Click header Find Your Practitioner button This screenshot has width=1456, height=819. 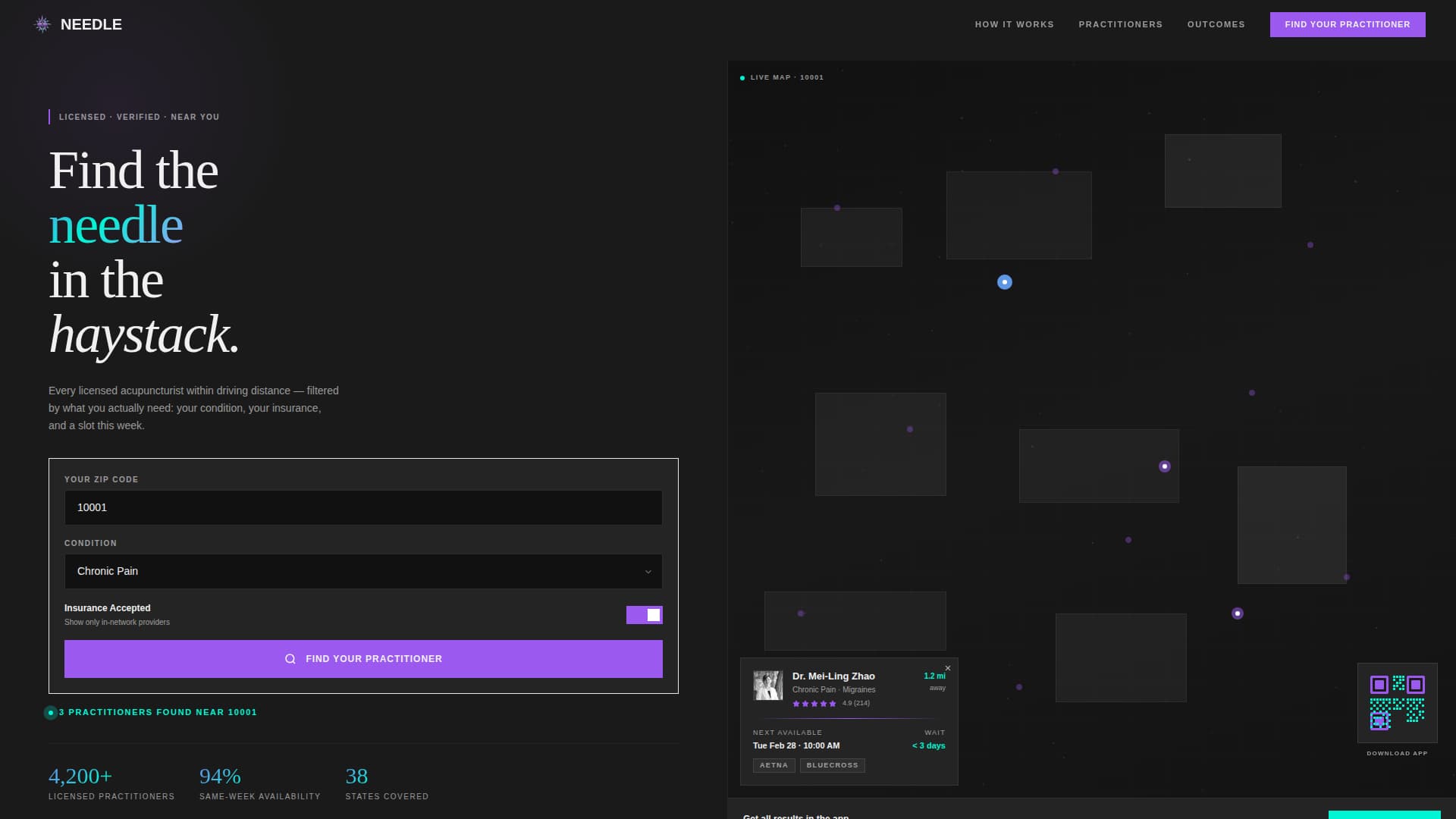tap(1347, 24)
